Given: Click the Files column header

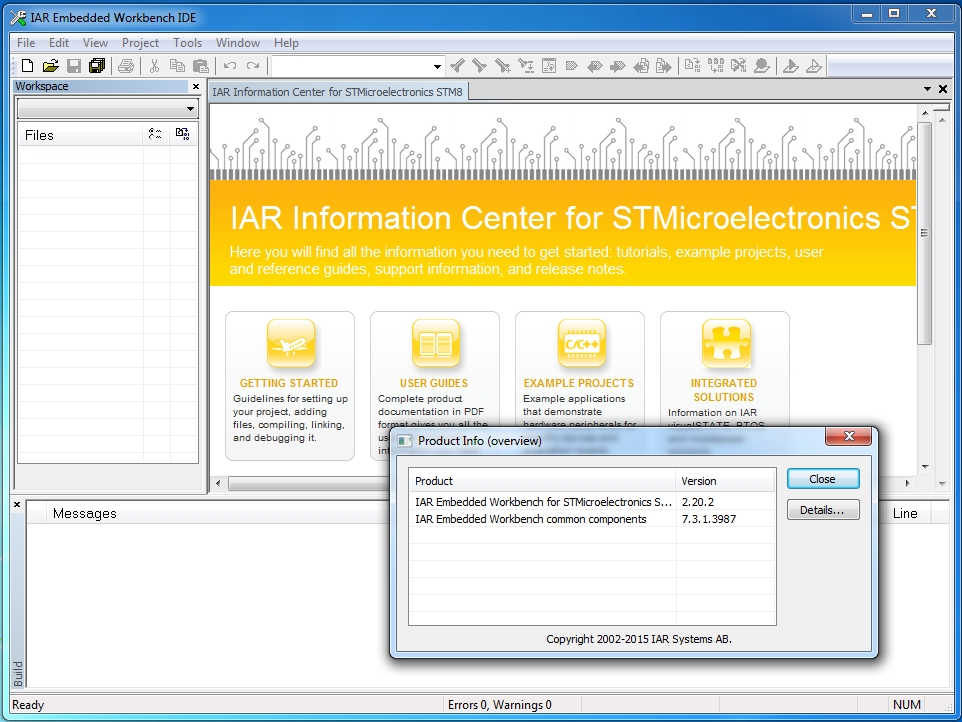Looking at the screenshot, I should [80, 135].
